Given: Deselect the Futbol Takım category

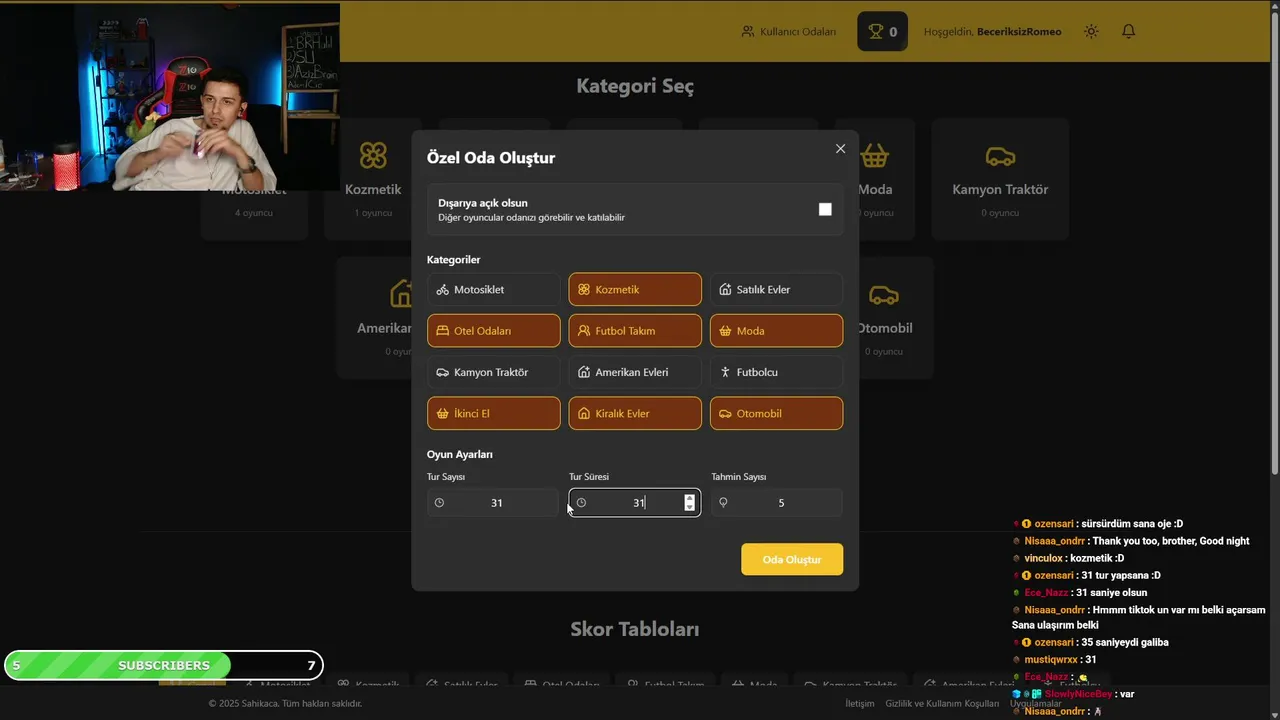Looking at the screenshot, I should [x=635, y=331].
